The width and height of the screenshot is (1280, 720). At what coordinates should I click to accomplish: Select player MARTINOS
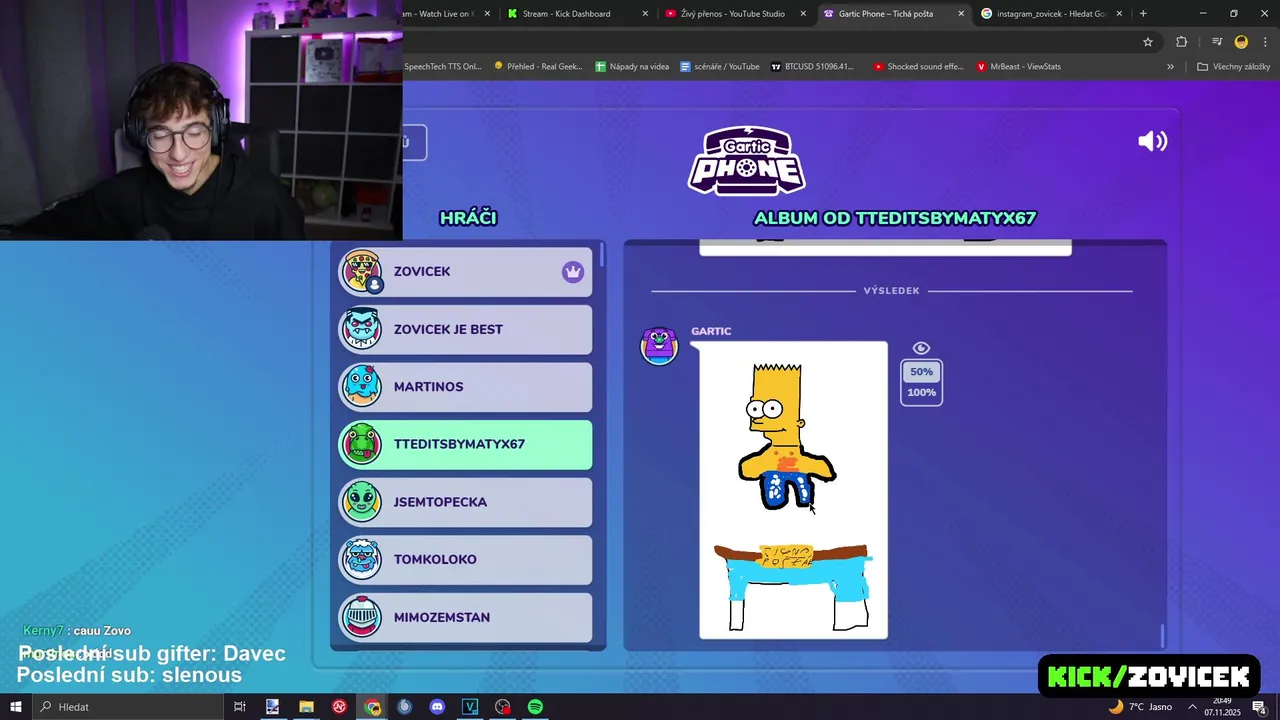(465, 387)
